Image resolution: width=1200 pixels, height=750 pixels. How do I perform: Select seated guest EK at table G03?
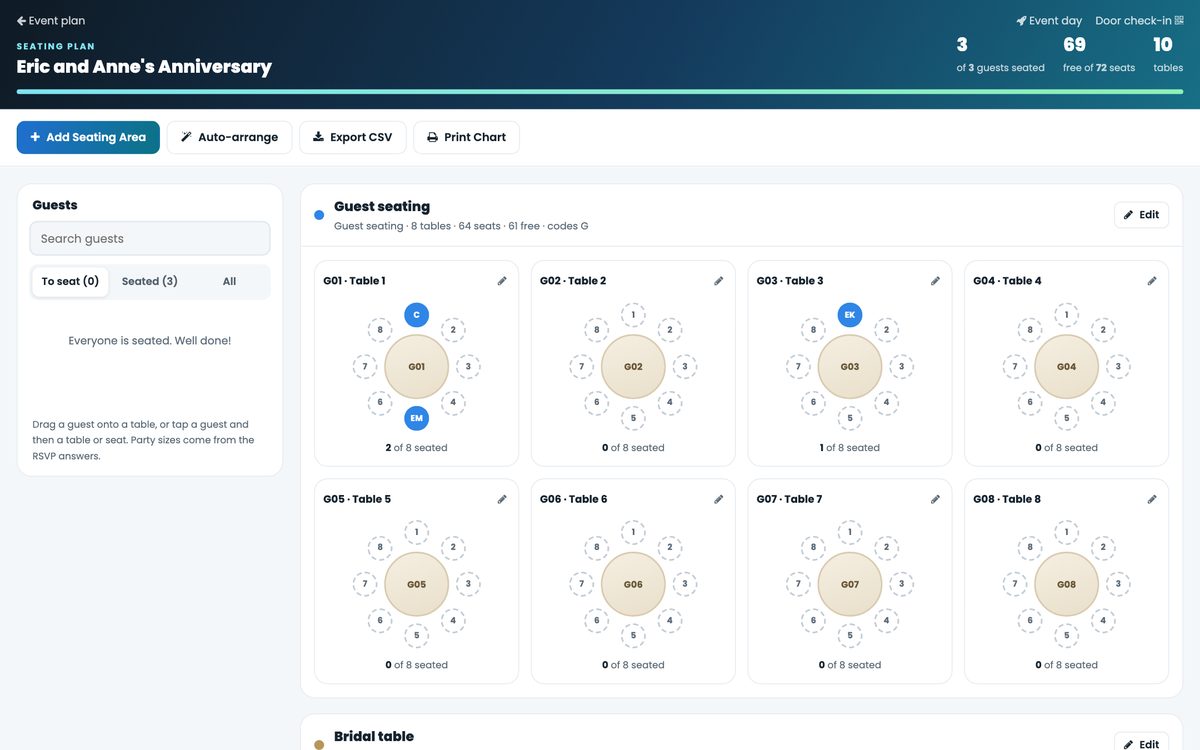850,315
